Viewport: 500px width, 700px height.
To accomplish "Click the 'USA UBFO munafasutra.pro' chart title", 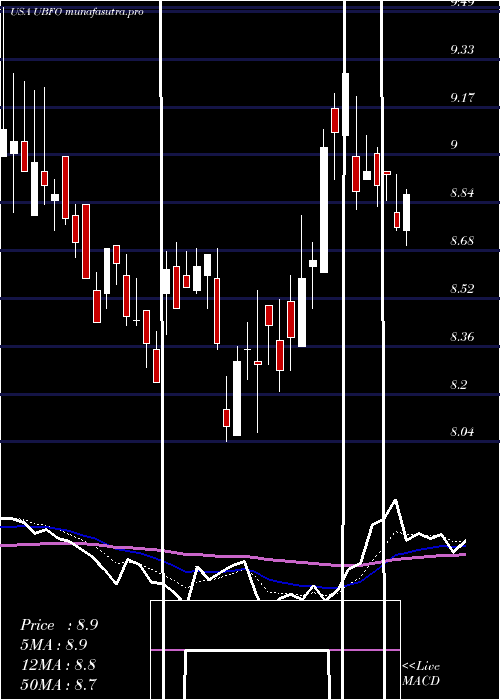I will pyautogui.click(x=77, y=12).
